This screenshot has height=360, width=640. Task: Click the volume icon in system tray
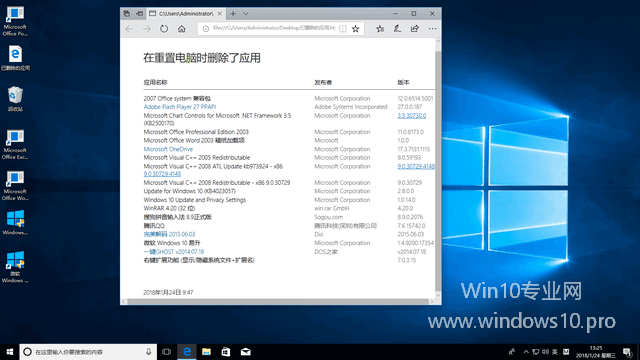(545, 351)
